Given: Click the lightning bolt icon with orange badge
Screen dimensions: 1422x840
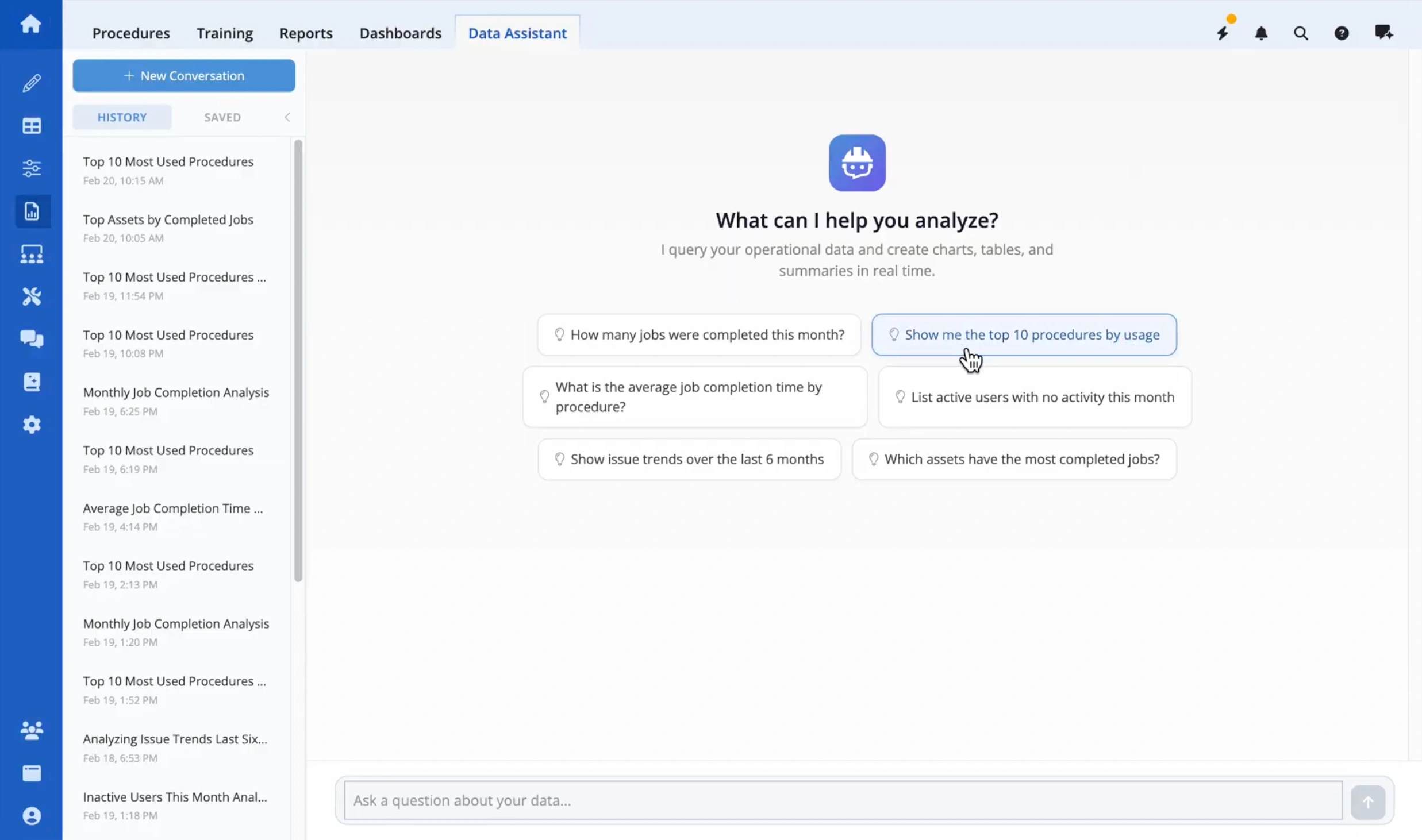Looking at the screenshot, I should pyautogui.click(x=1222, y=33).
